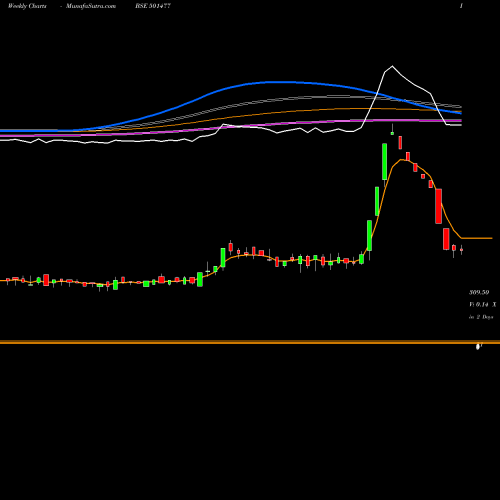
Task: Click the V: 0.14 X volume text
Action: click(482, 304)
